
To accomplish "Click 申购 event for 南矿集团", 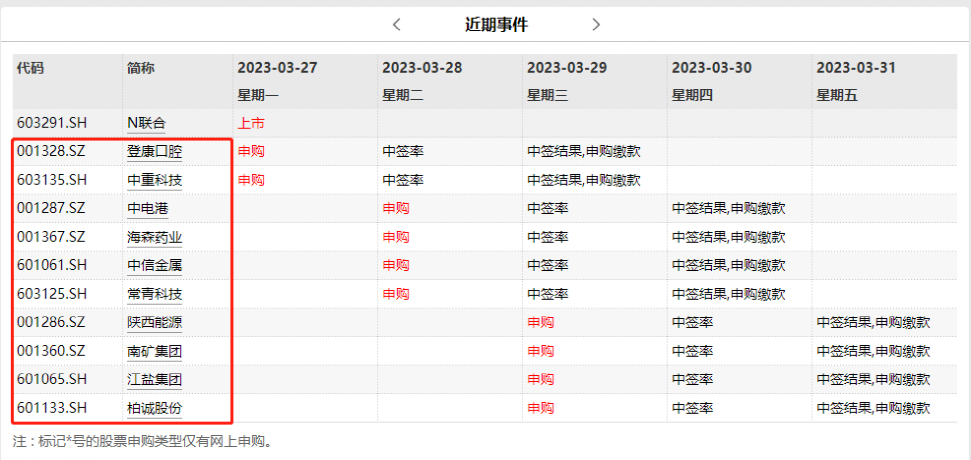I will 541,352.
